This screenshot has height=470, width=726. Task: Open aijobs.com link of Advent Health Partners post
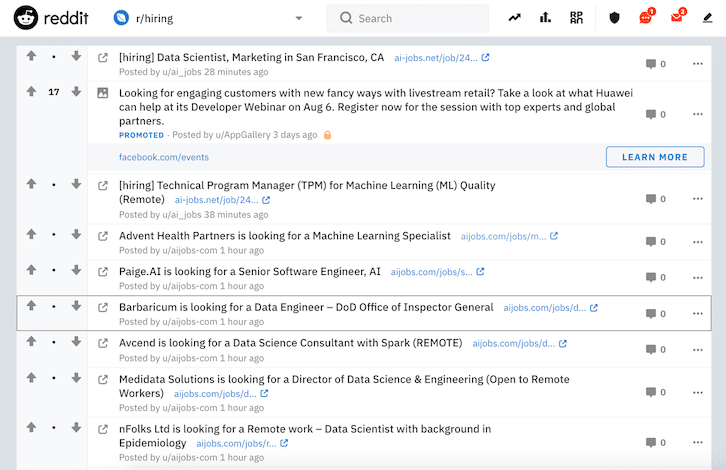click(x=509, y=236)
